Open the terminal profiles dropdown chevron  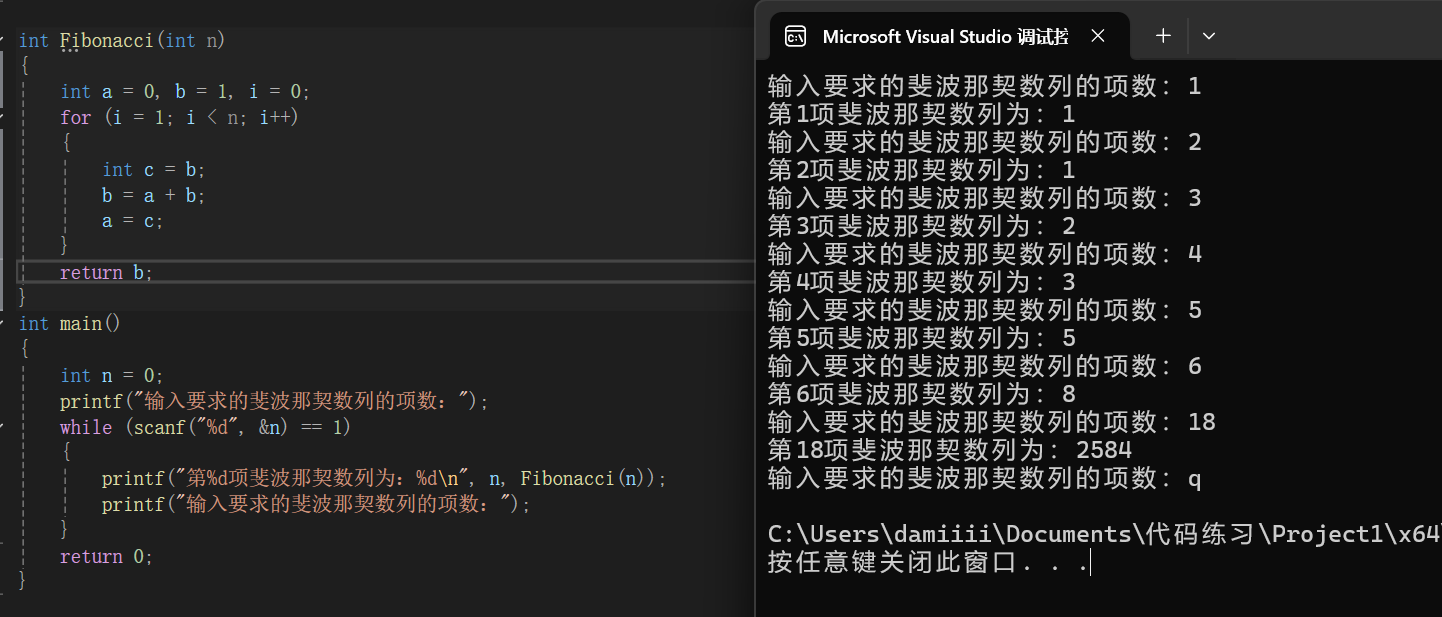point(1209,36)
